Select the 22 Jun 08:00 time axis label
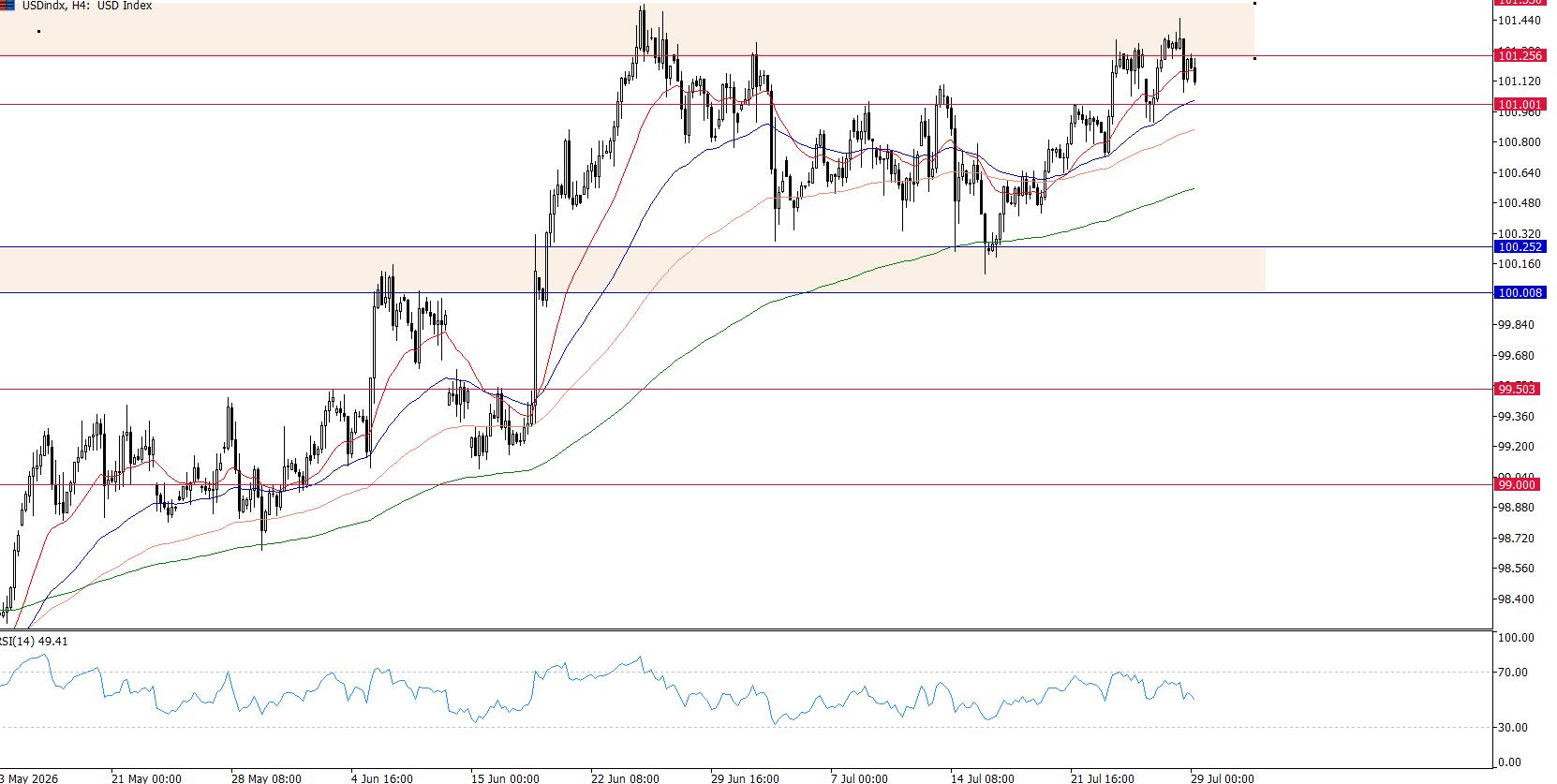The width and height of the screenshot is (1557, 784). click(x=625, y=777)
